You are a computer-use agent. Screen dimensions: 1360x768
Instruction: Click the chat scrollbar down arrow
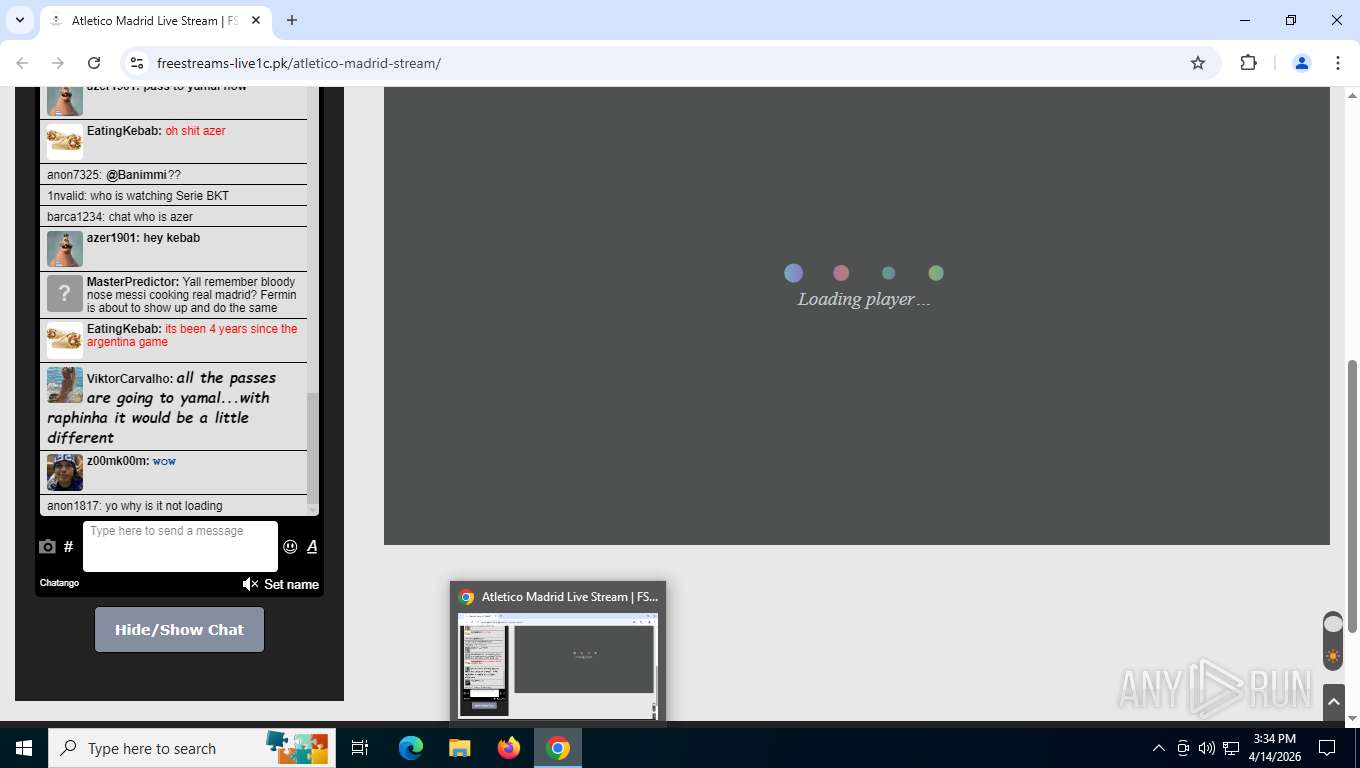coord(312,510)
